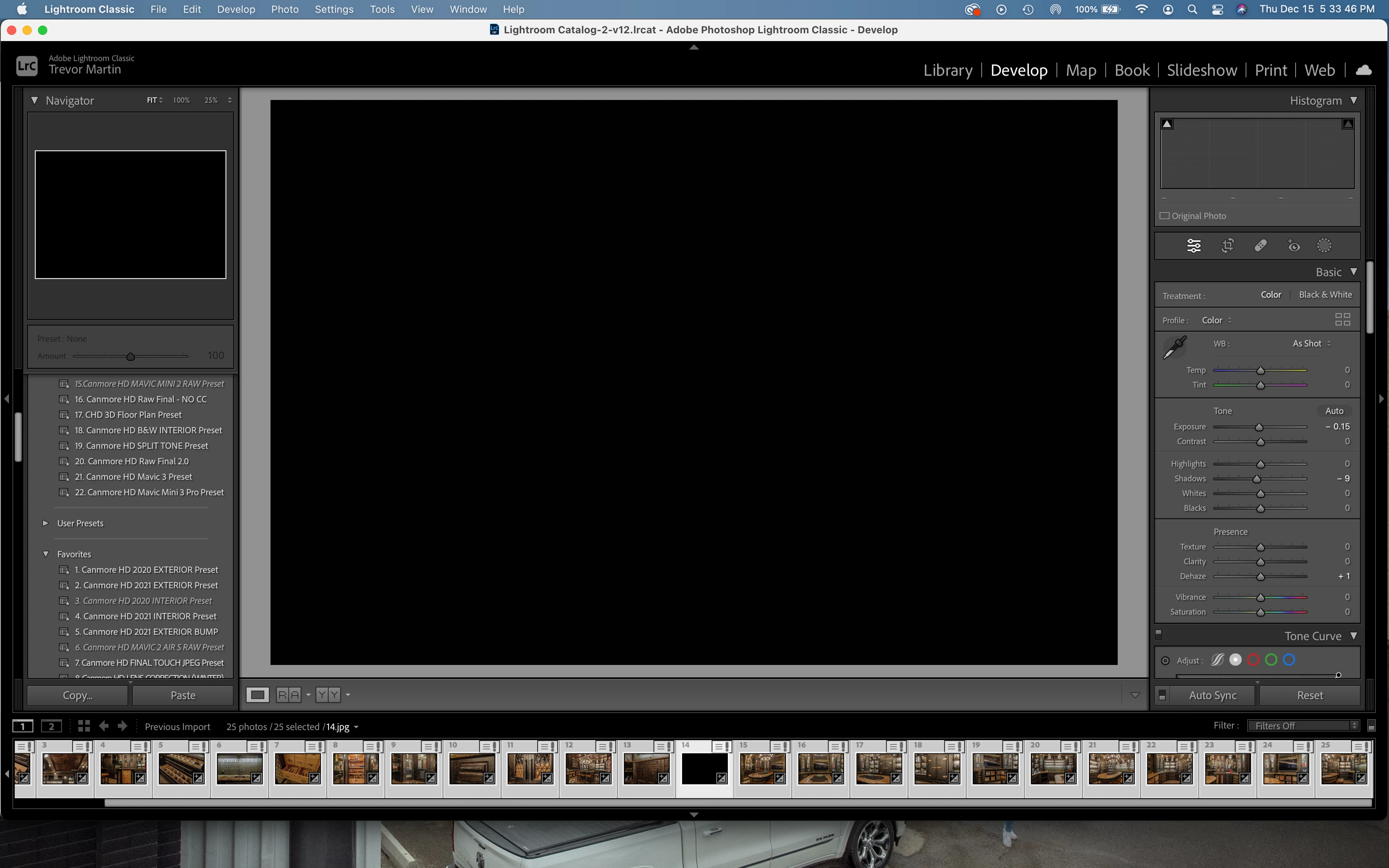This screenshot has width=1389, height=868.
Task: Enable the Original Photo checkbox
Action: click(x=1165, y=216)
